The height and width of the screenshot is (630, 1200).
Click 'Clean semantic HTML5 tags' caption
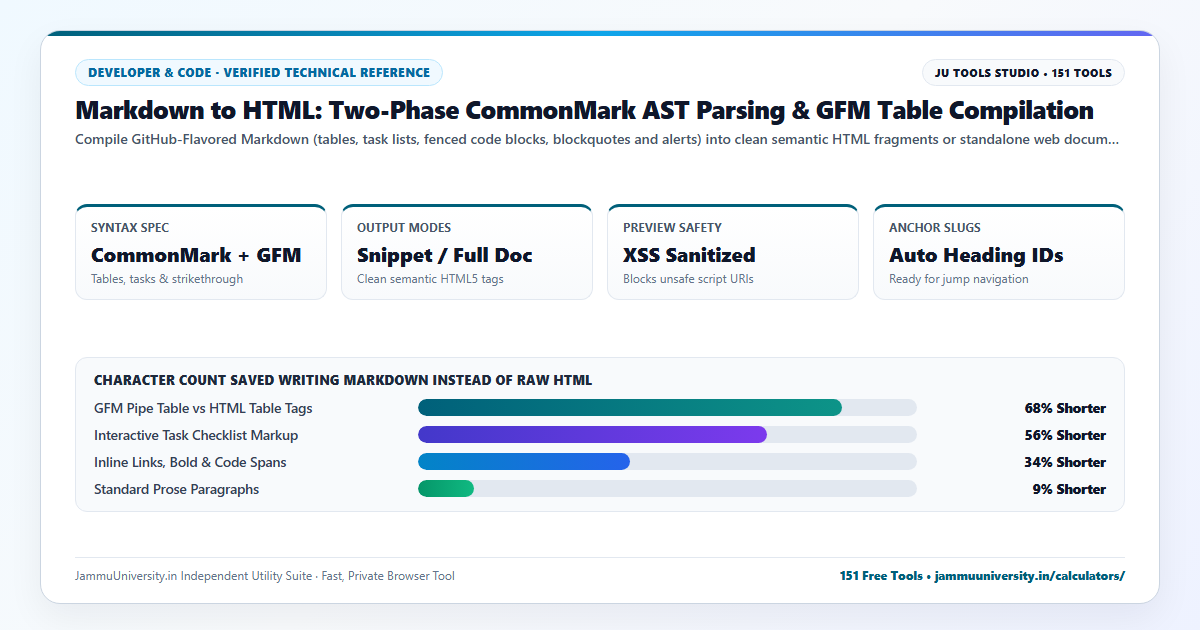(430, 279)
